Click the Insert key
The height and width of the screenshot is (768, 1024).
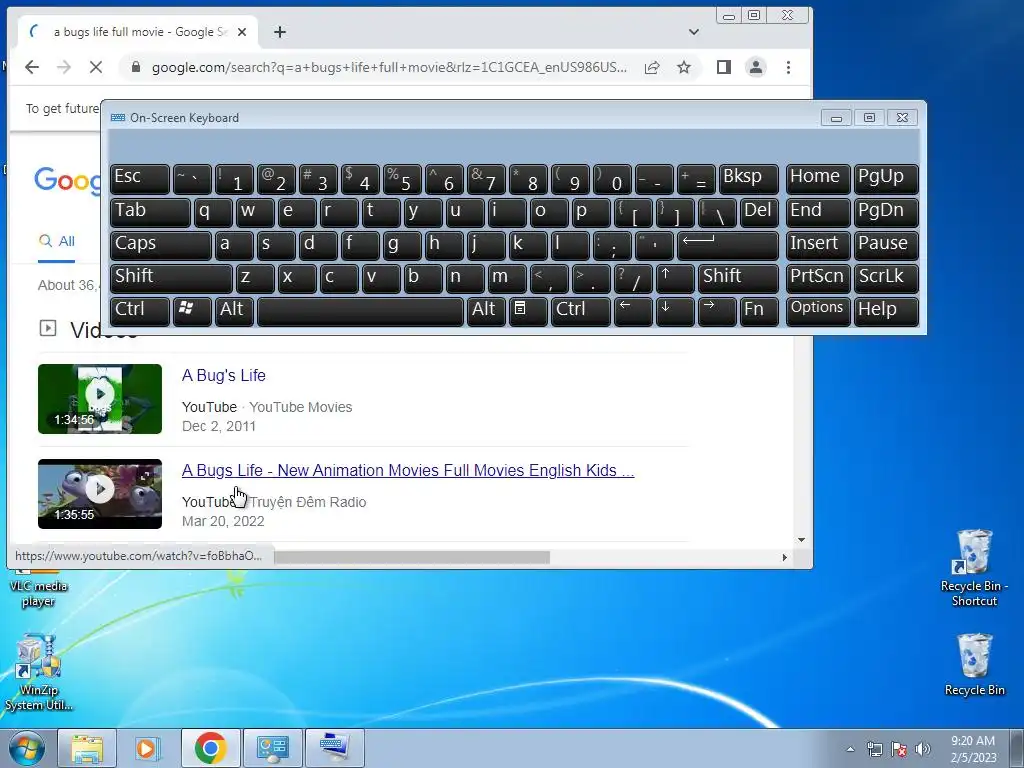818,246
